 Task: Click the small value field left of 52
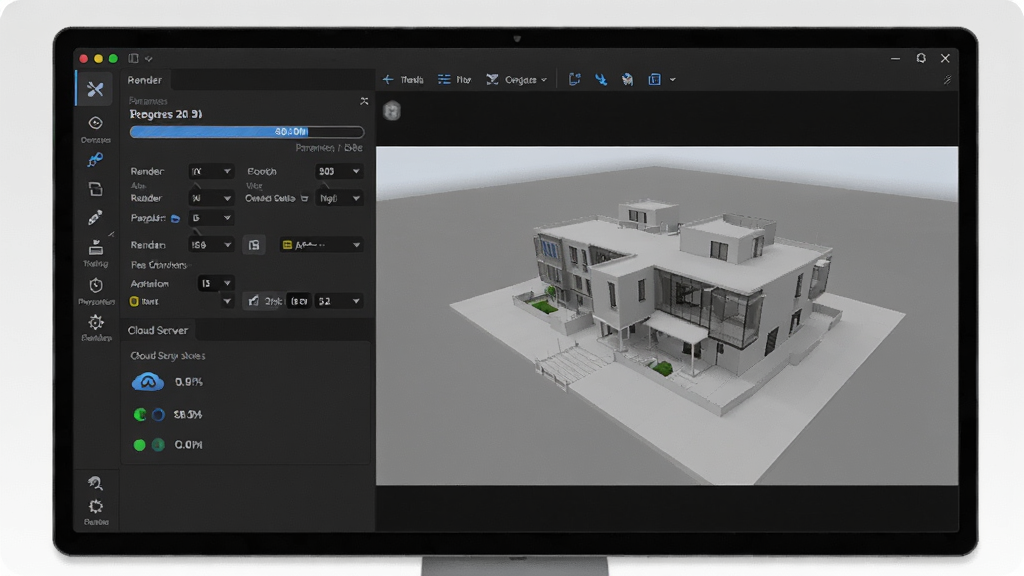click(x=299, y=301)
